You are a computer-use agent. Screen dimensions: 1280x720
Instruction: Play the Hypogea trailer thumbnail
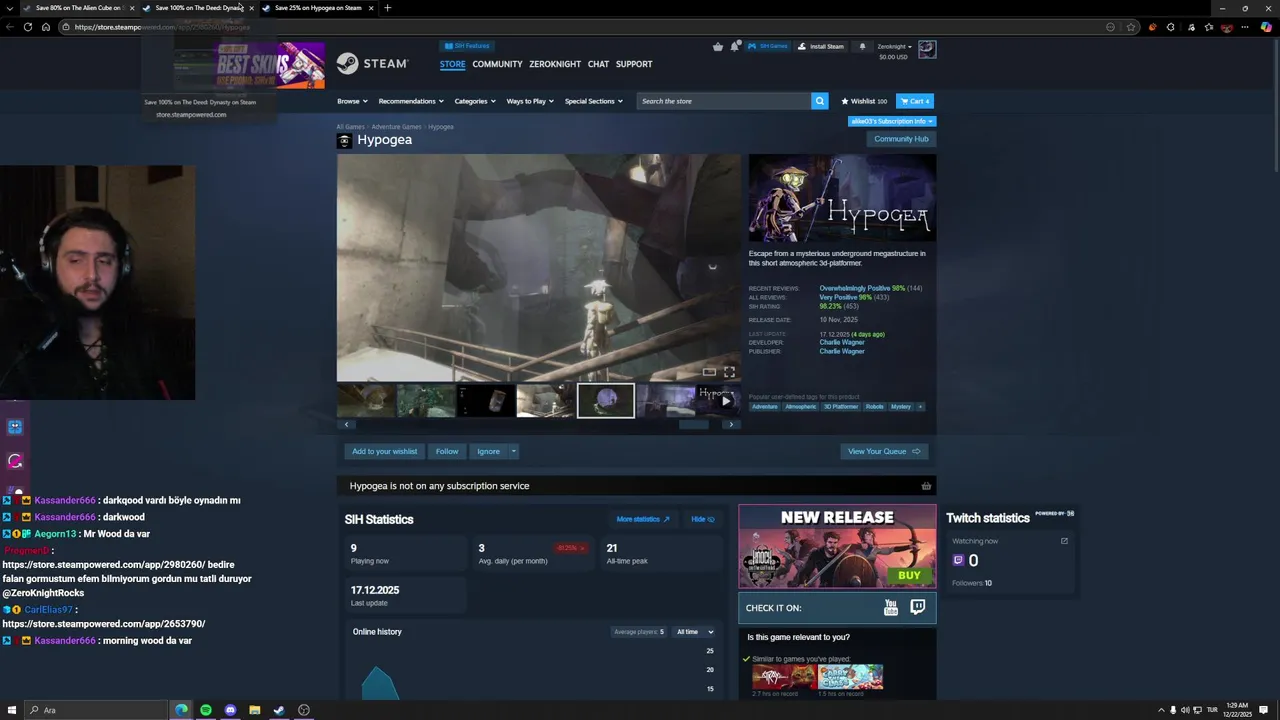716,400
